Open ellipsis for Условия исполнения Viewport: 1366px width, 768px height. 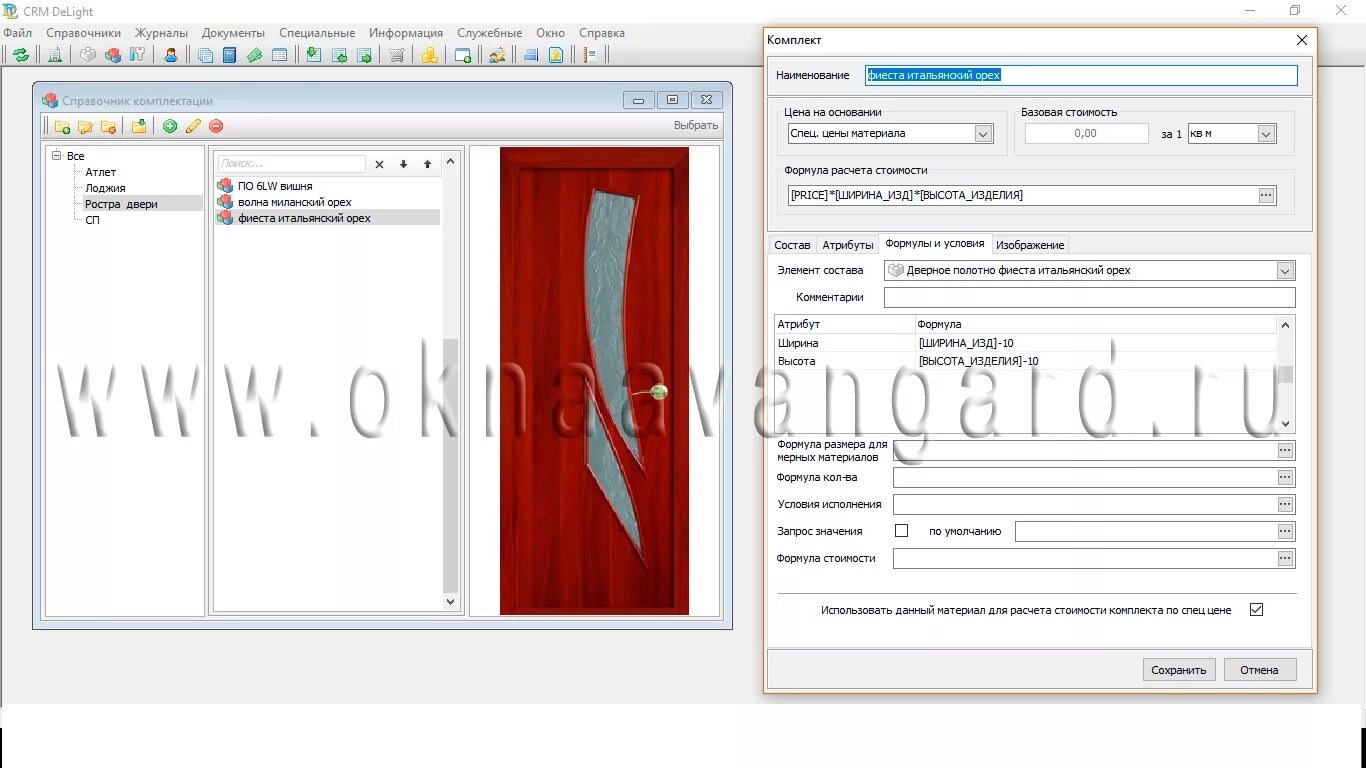(x=1286, y=504)
